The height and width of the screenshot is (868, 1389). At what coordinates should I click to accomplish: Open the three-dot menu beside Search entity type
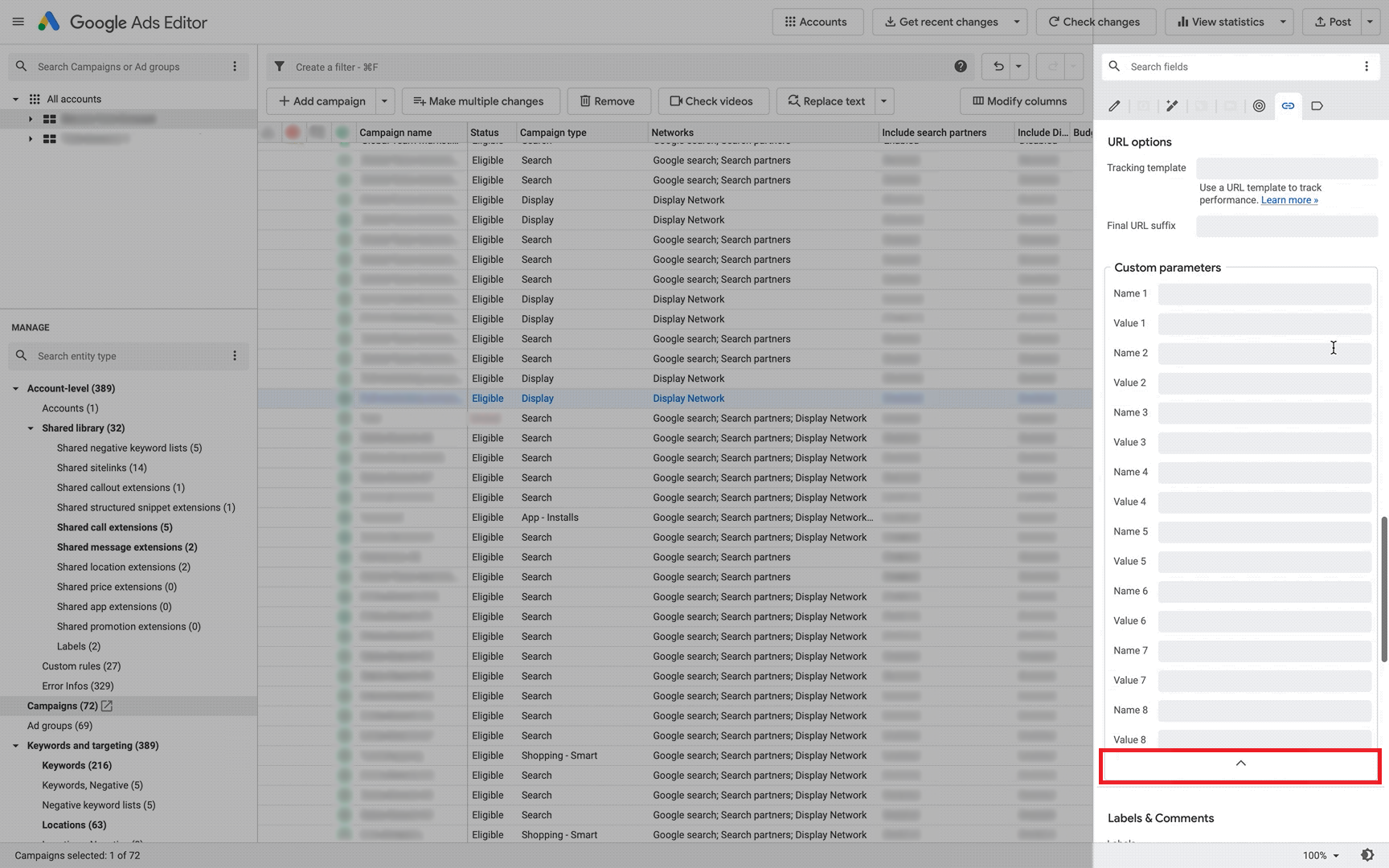point(235,356)
